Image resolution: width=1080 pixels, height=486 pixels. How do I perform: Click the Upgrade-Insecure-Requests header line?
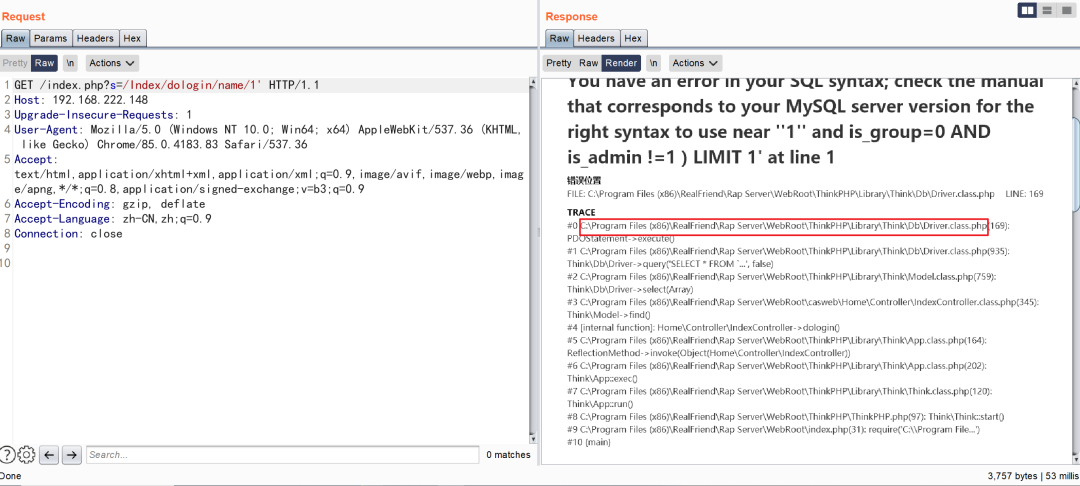[103, 115]
